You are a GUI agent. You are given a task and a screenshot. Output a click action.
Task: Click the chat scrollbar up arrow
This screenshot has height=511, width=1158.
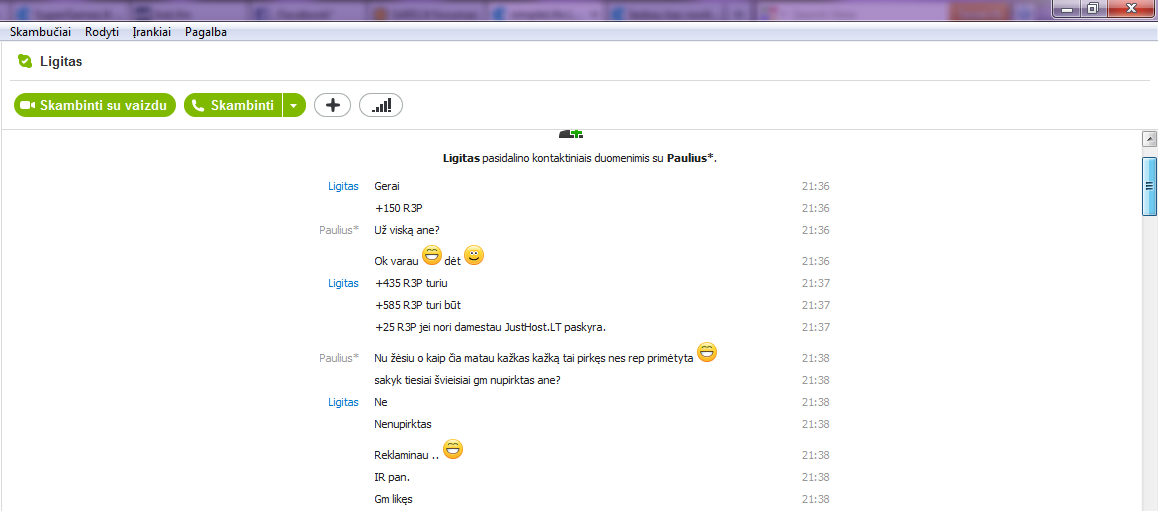click(x=1148, y=140)
